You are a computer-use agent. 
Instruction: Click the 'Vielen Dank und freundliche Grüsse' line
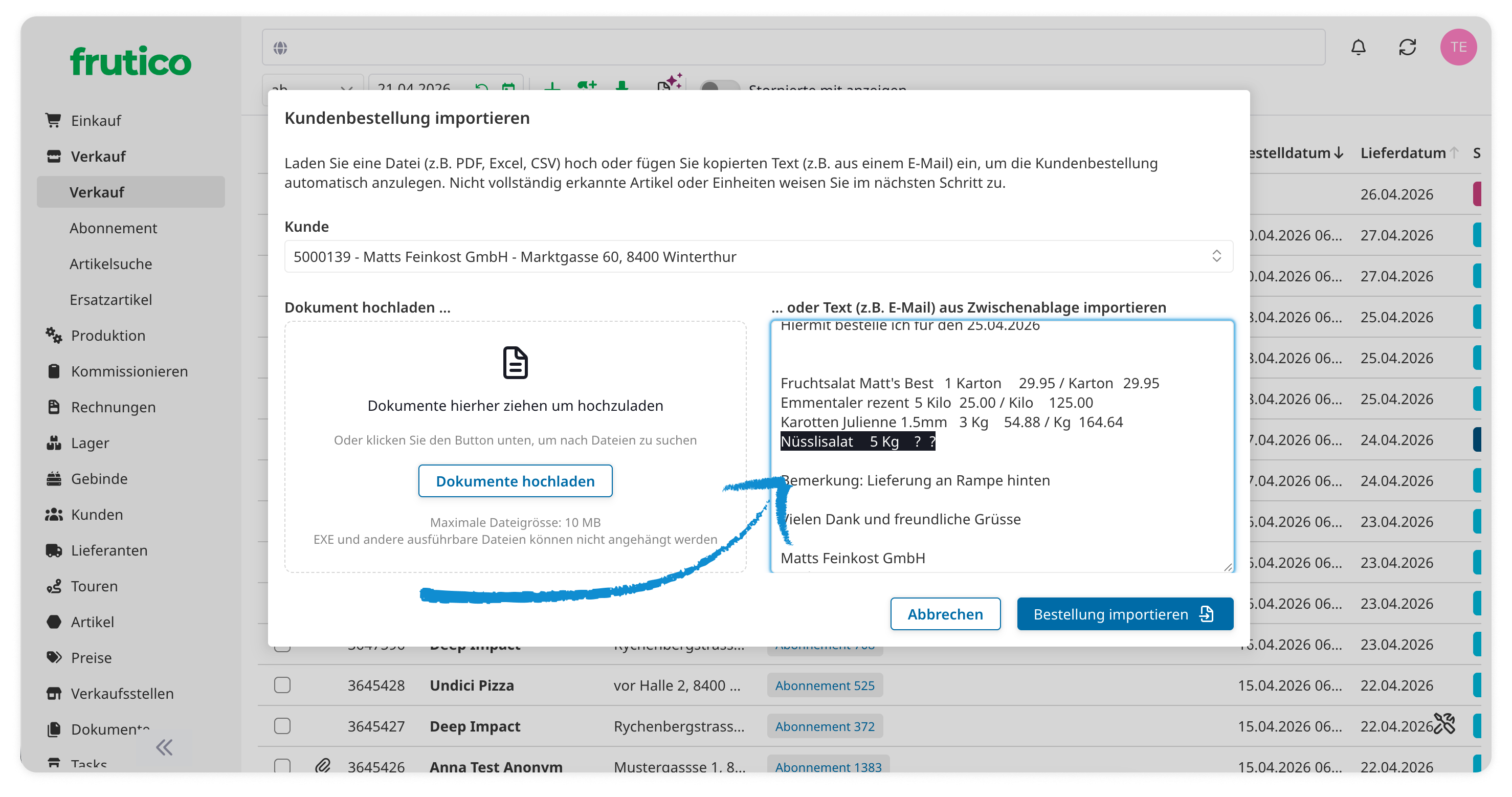pos(902,519)
